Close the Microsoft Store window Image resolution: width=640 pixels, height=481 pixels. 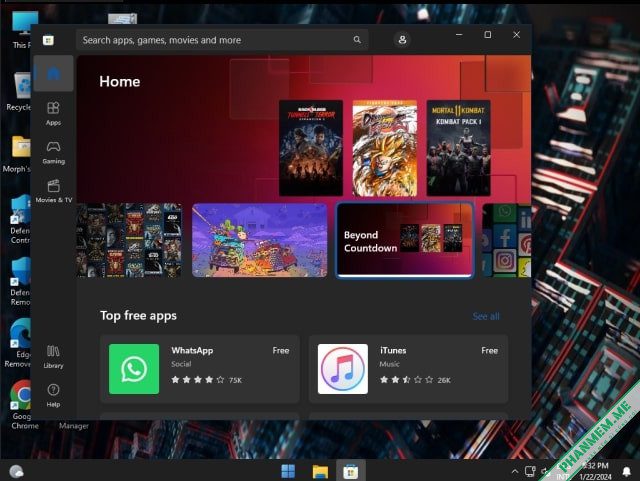pos(516,35)
